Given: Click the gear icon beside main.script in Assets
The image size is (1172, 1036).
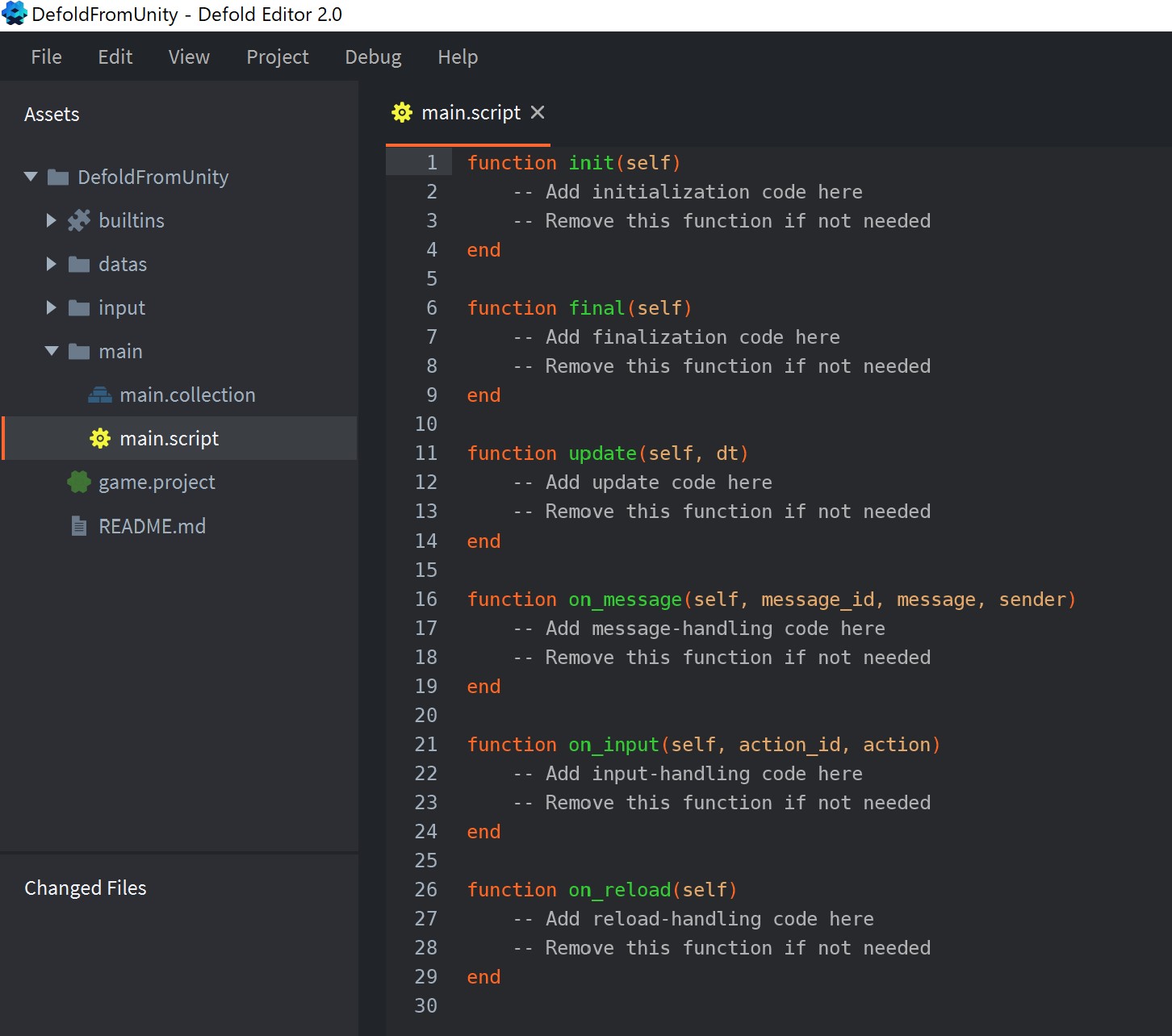Looking at the screenshot, I should (x=100, y=438).
